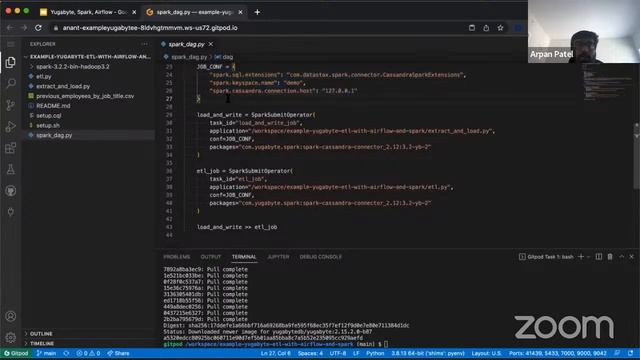Open errors and warnings count

88,353
